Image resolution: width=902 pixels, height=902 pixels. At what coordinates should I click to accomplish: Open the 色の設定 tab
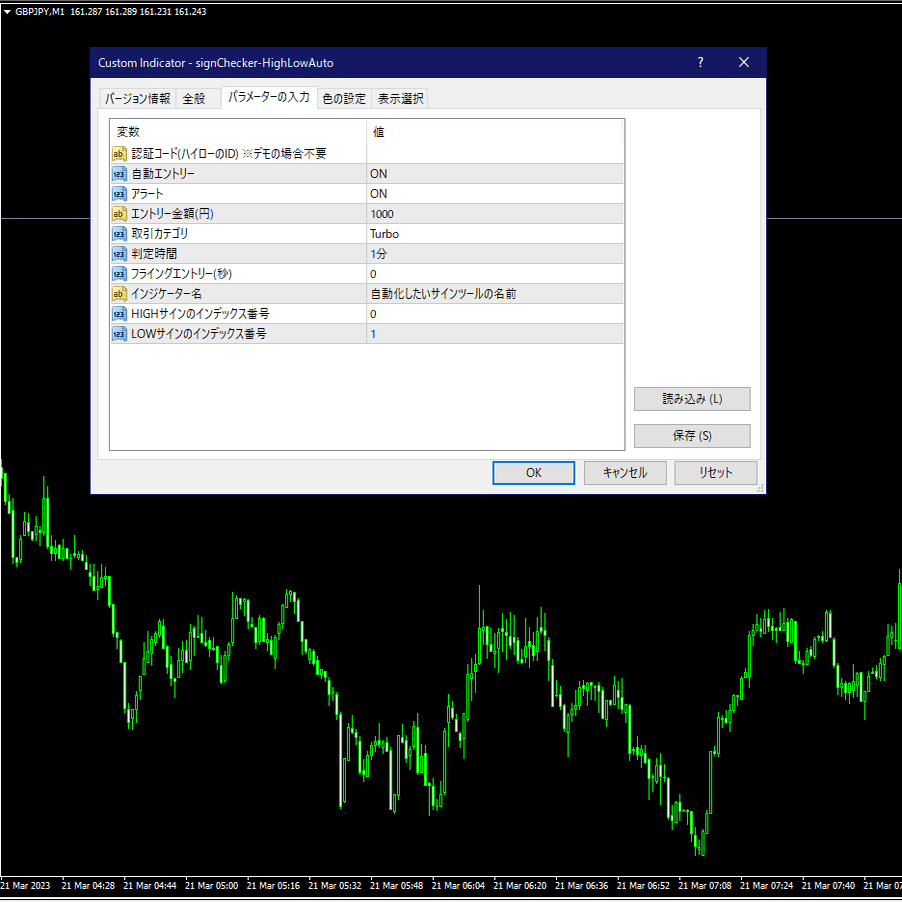(x=347, y=98)
